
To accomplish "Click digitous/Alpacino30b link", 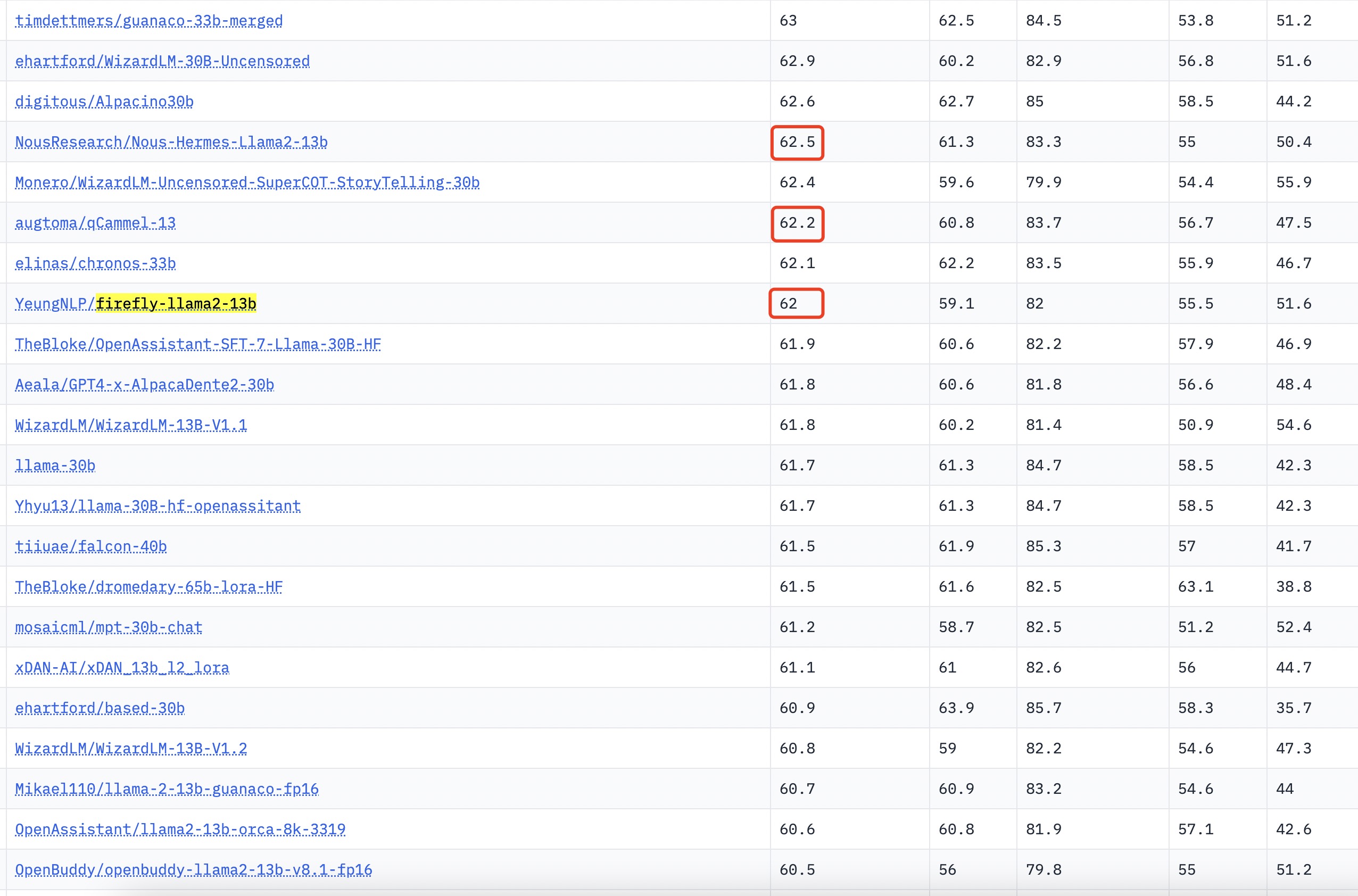I will (x=104, y=102).
